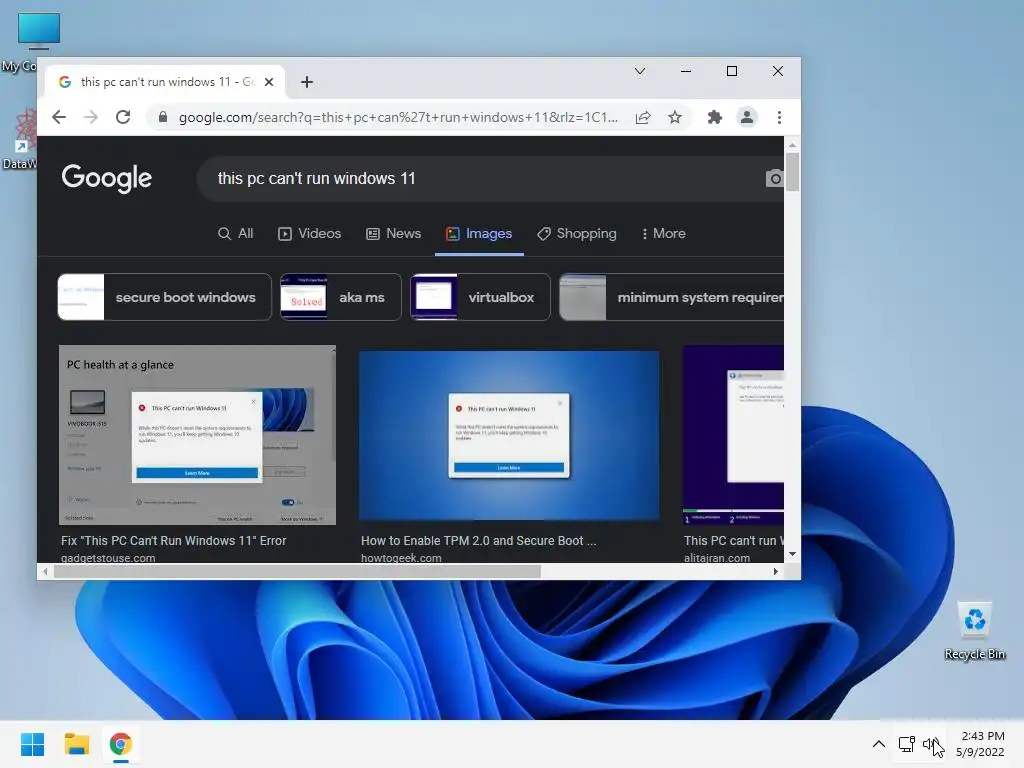This screenshot has width=1024, height=768.
Task: Select the My Computer desktop icon
Action: [x=28, y=43]
